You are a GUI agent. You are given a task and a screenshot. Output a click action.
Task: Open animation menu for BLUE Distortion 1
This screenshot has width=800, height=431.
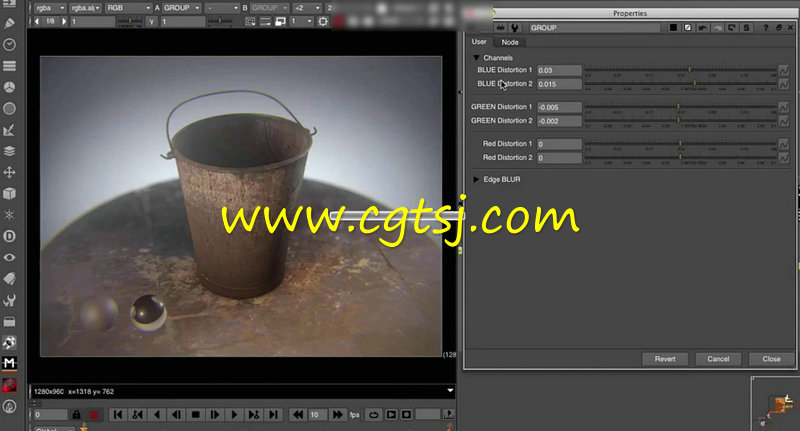784,70
